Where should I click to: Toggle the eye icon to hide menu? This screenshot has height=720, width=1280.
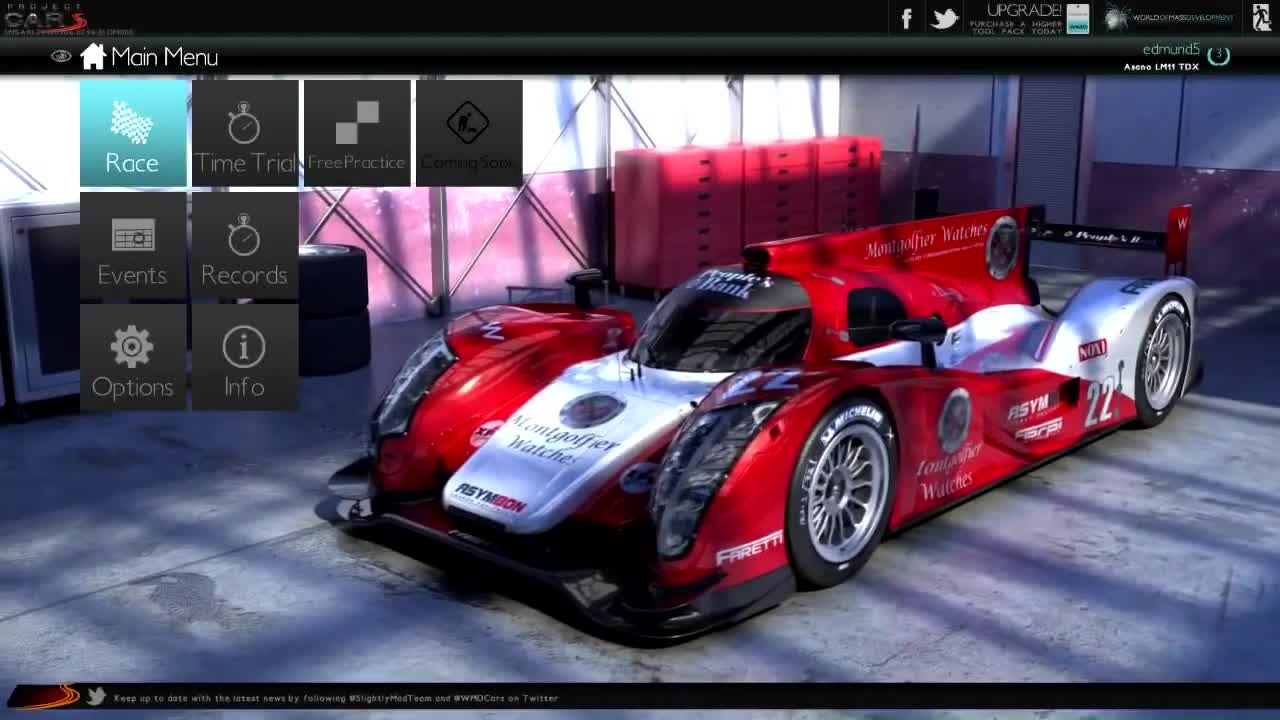(x=61, y=57)
